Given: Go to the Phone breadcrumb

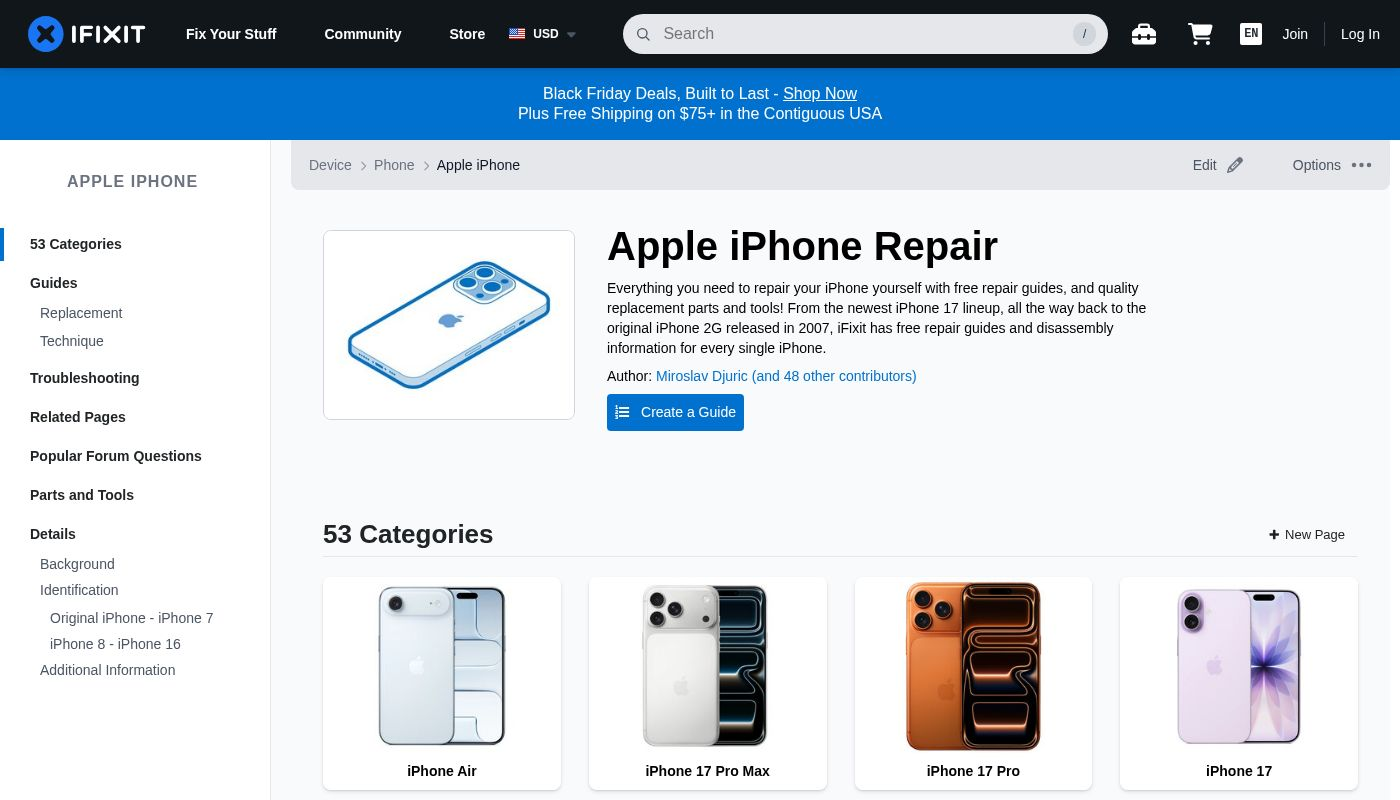Looking at the screenshot, I should click(x=394, y=165).
